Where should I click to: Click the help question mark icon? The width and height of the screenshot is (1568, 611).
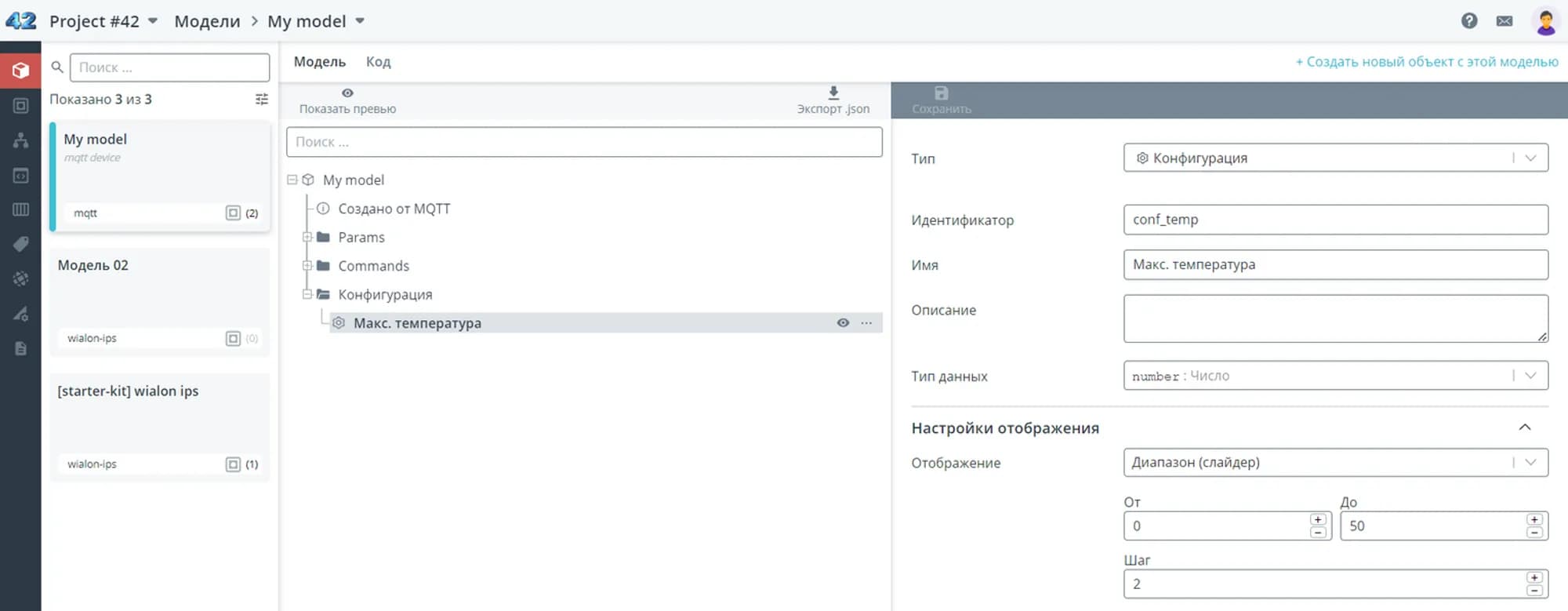[x=1469, y=21]
